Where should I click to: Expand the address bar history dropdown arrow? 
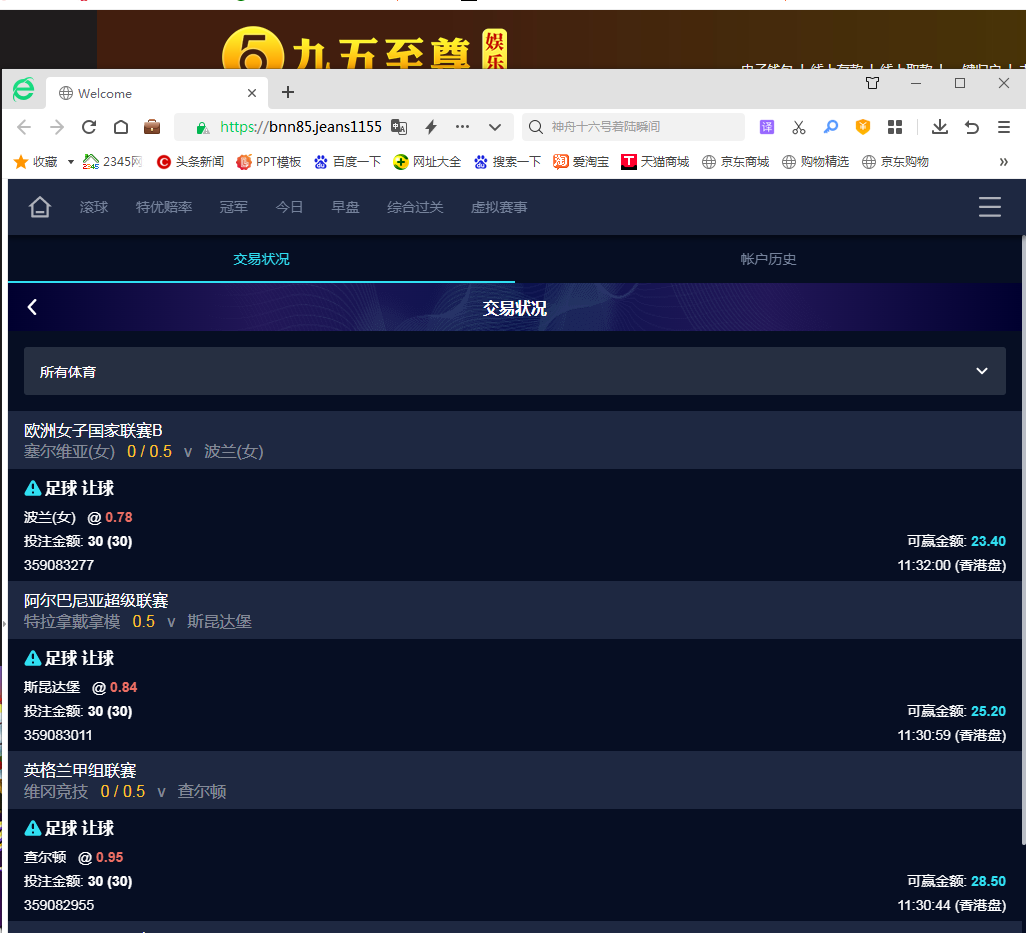pyautogui.click(x=495, y=127)
